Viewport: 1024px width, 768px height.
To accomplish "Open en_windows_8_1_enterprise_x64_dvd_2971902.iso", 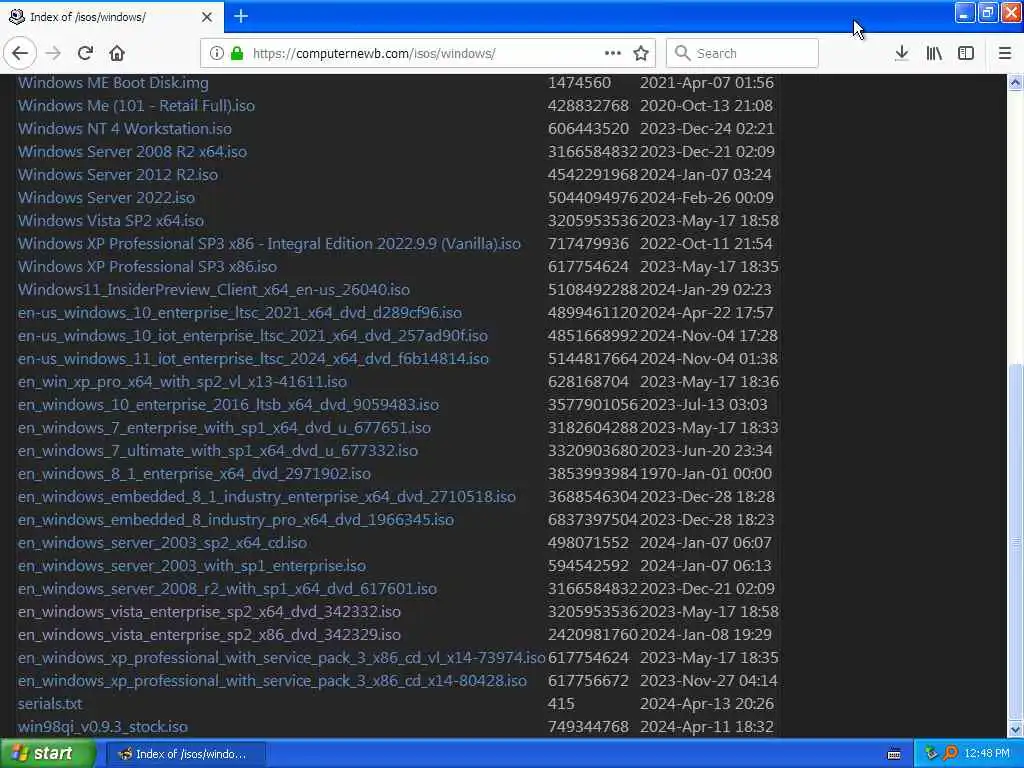I will [x=195, y=473].
